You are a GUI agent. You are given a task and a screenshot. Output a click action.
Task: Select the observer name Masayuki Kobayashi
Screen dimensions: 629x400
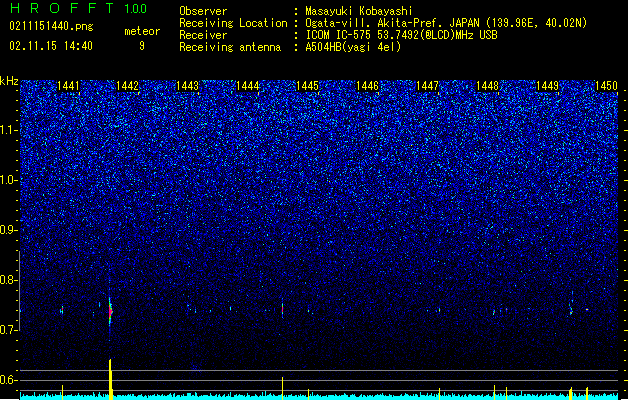point(359,11)
